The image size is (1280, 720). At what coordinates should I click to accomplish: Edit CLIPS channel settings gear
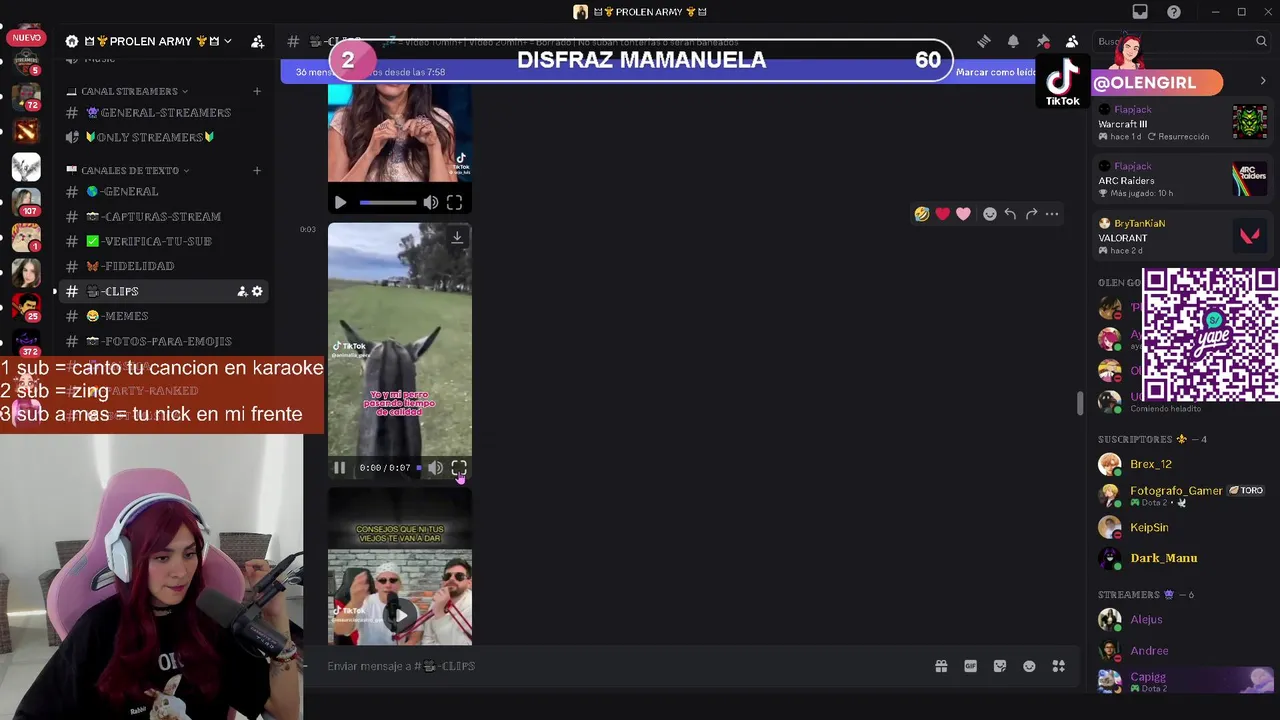tap(257, 291)
